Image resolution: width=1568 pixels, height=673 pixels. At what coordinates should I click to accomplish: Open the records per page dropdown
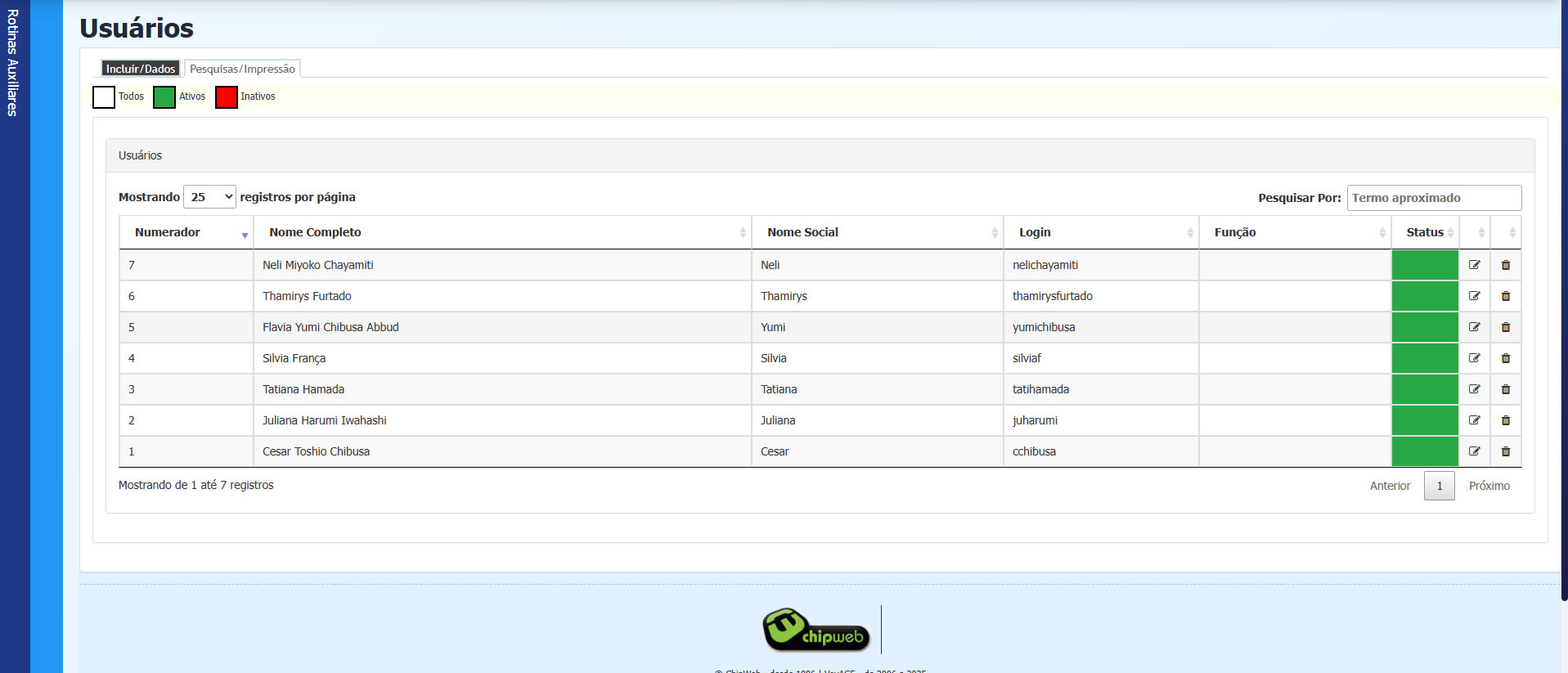click(x=209, y=197)
